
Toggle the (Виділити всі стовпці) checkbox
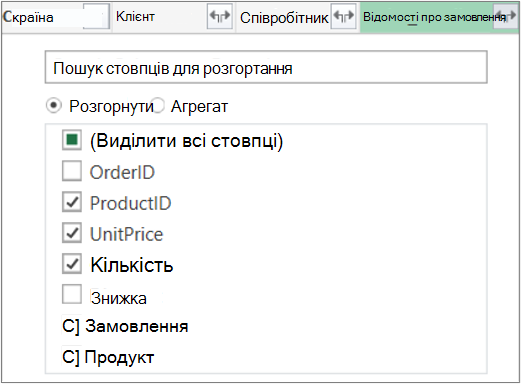point(72,140)
